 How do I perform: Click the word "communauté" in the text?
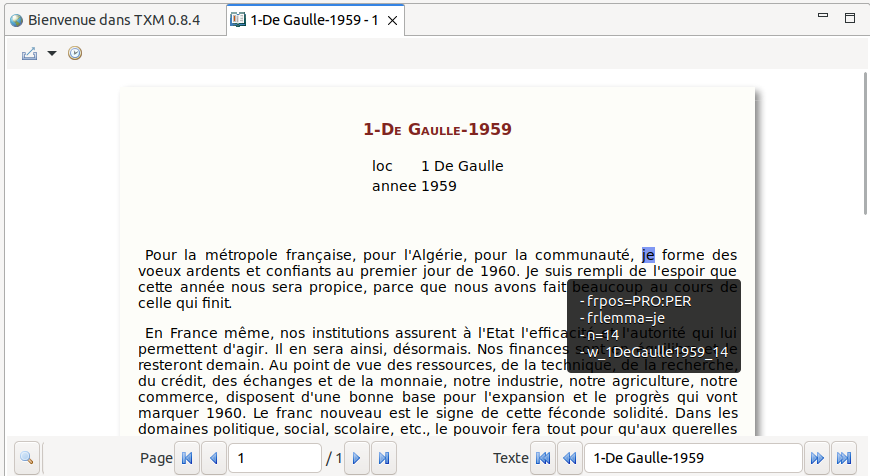(584, 255)
